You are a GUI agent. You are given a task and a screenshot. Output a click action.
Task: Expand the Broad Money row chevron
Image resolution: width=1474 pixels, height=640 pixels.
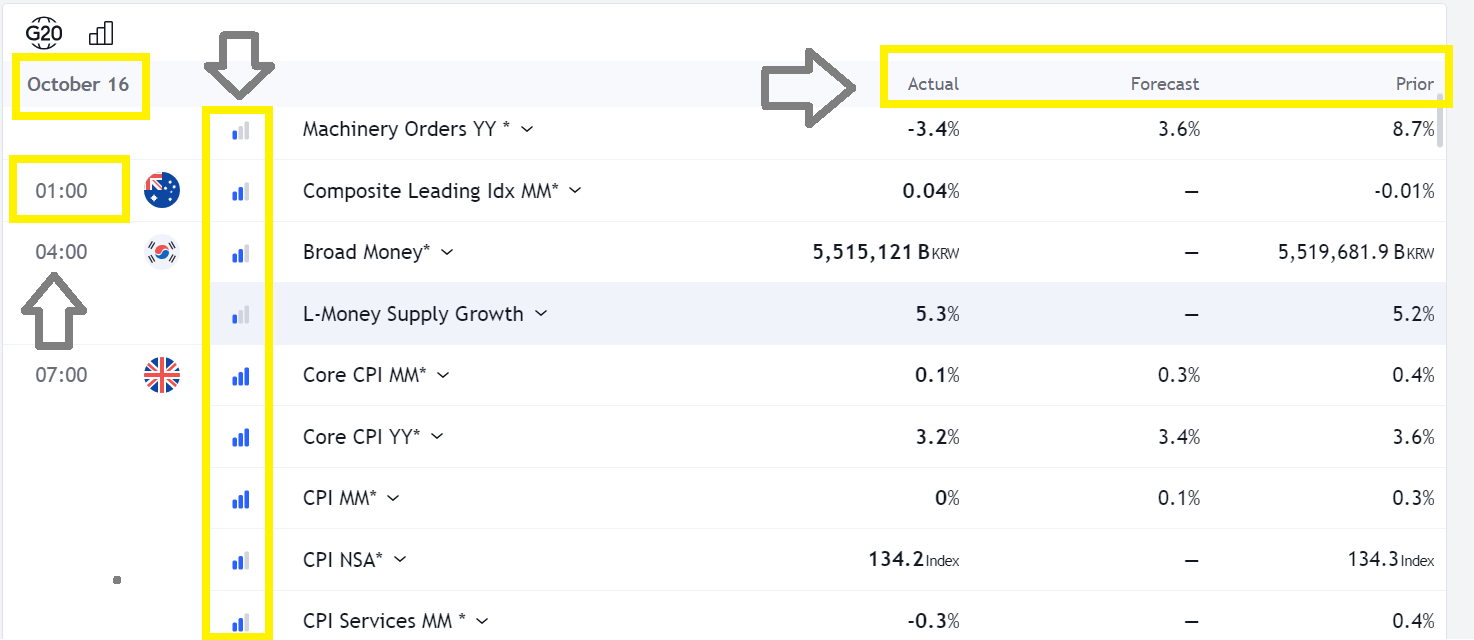[x=447, y=252]
